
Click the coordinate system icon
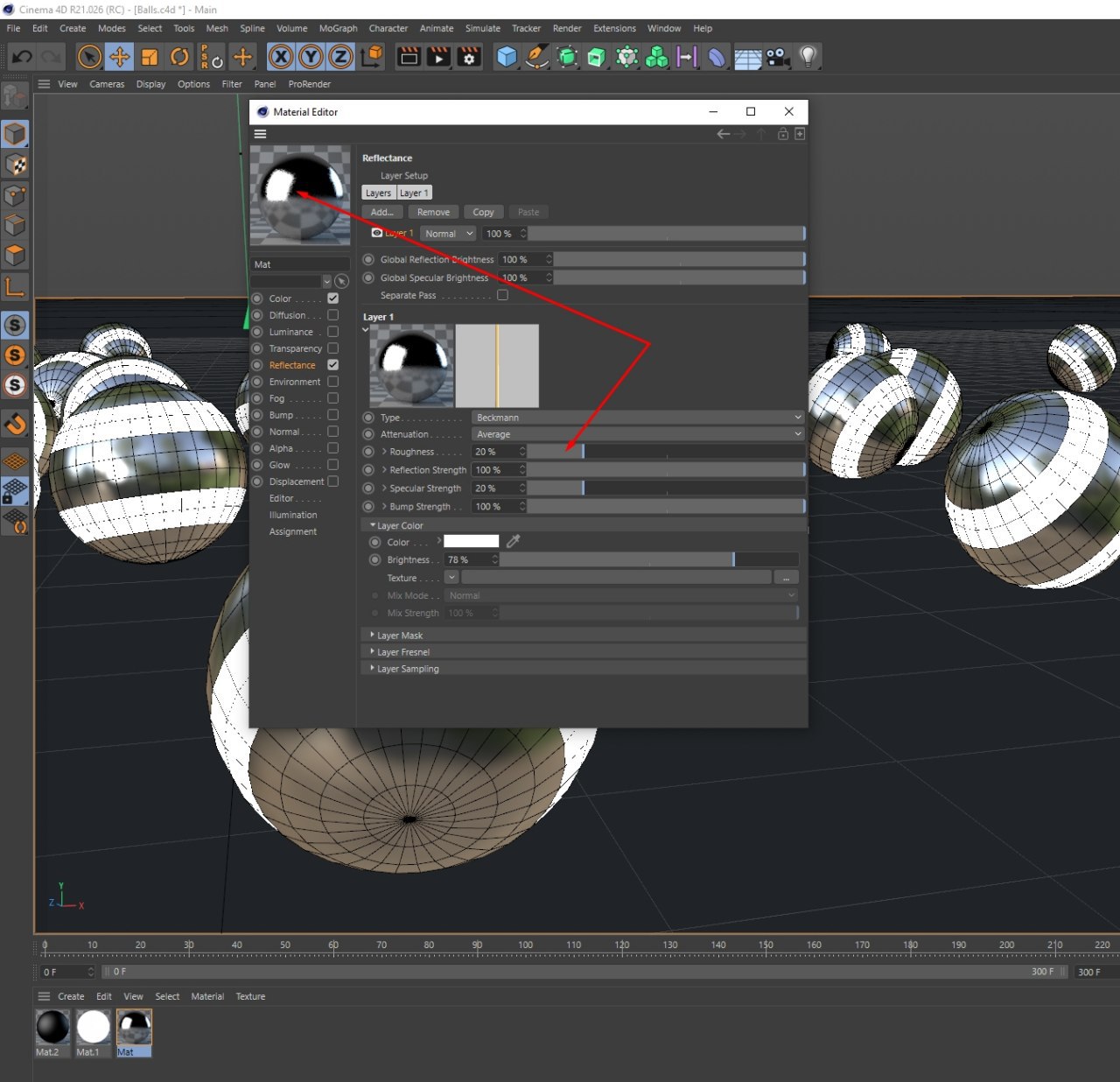372,58
